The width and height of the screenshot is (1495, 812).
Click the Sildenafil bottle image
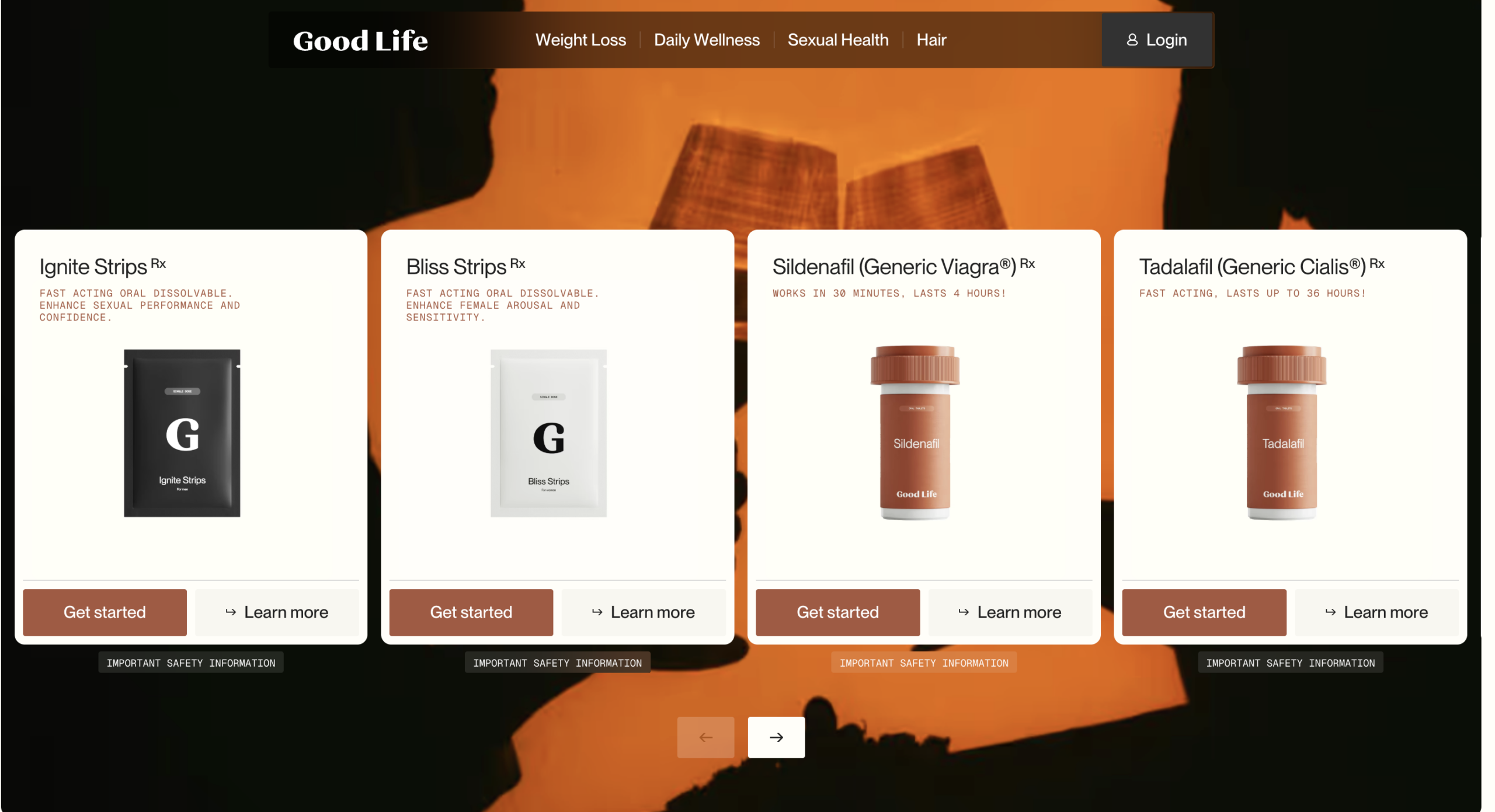tap(915, 433)
